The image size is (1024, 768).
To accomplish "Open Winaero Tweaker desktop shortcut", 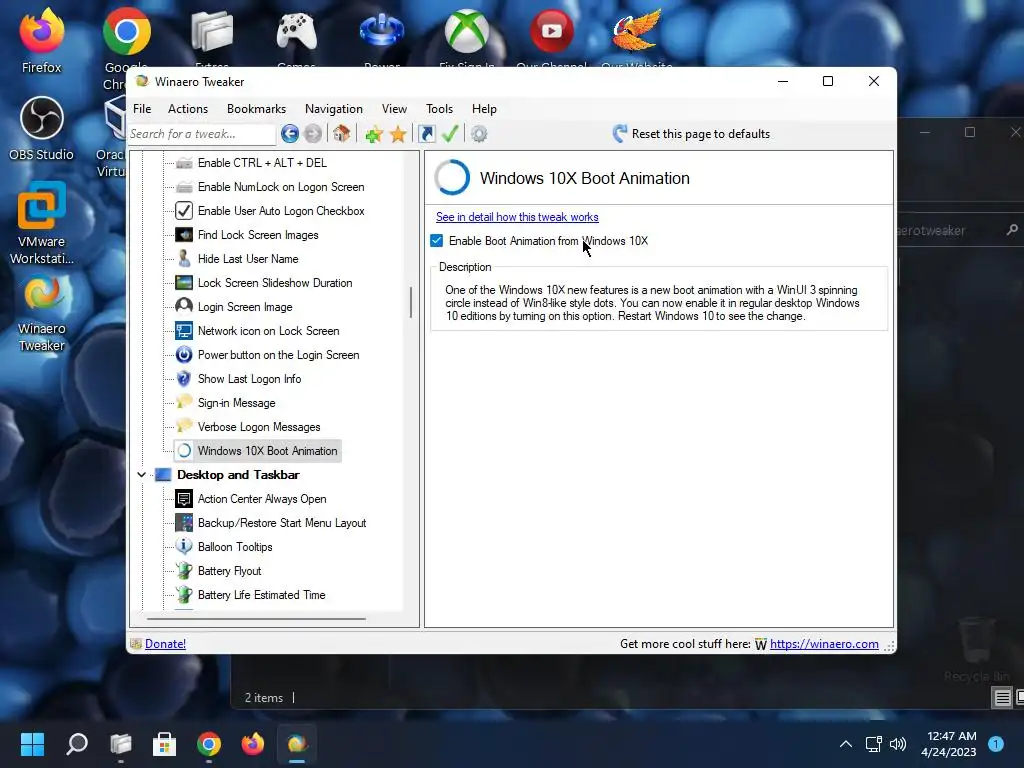I will click(41, 313).
